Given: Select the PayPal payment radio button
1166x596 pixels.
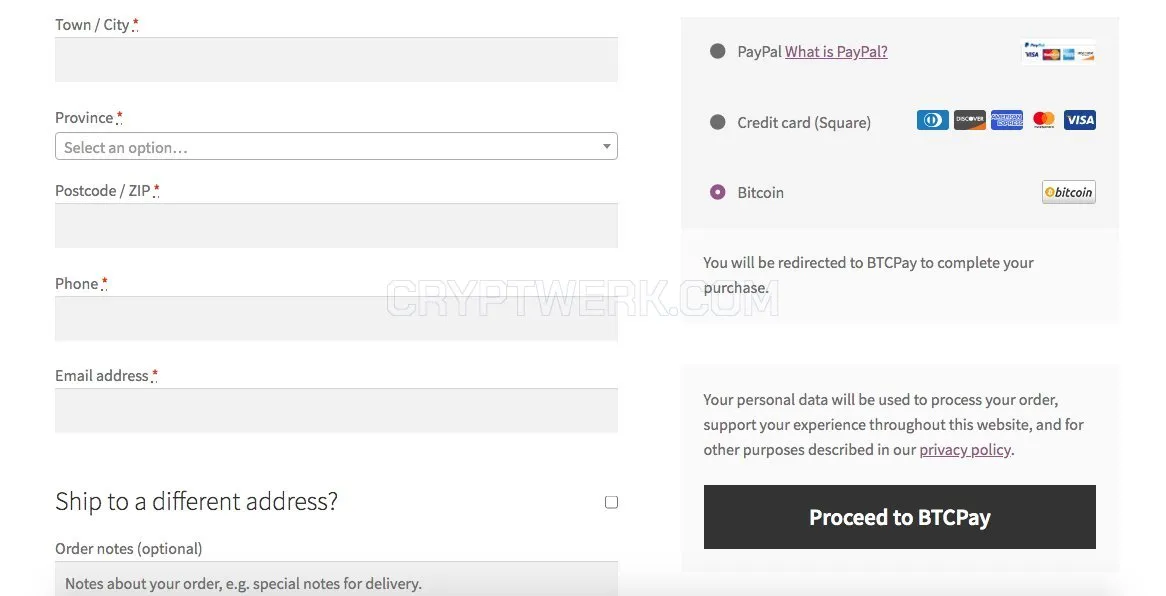Looking at the screenshot, I should [718, 51].
